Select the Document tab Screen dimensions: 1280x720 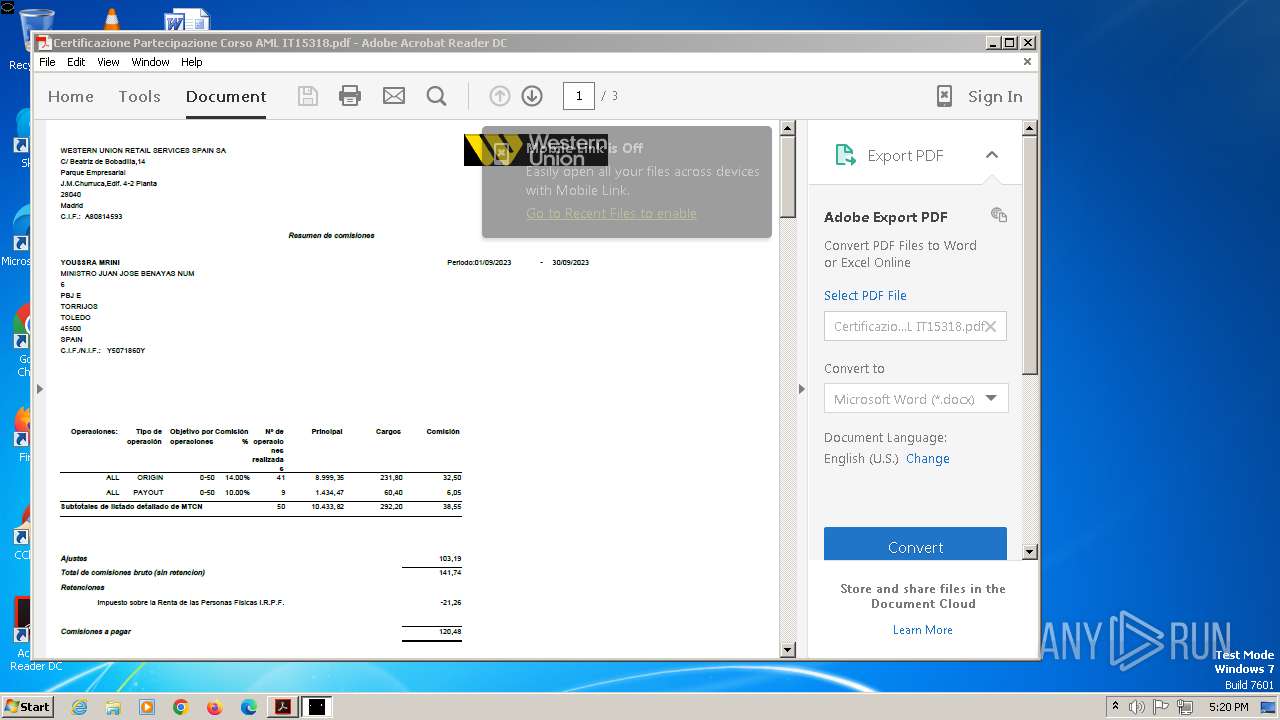coord(226,97)
